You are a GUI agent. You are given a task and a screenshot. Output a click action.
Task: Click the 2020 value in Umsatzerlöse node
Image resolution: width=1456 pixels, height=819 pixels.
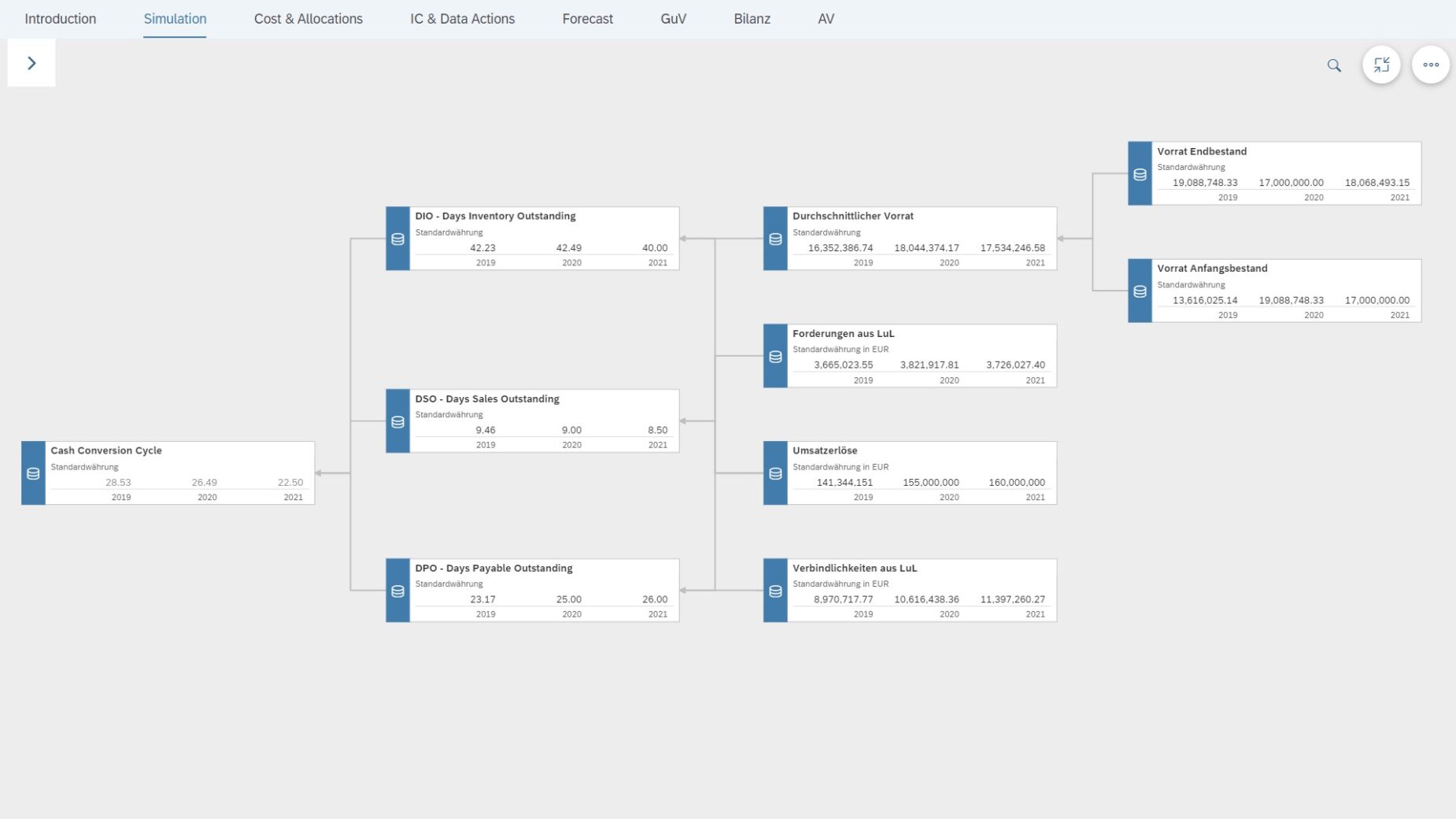pyautogui.click(x=930, y=483)
